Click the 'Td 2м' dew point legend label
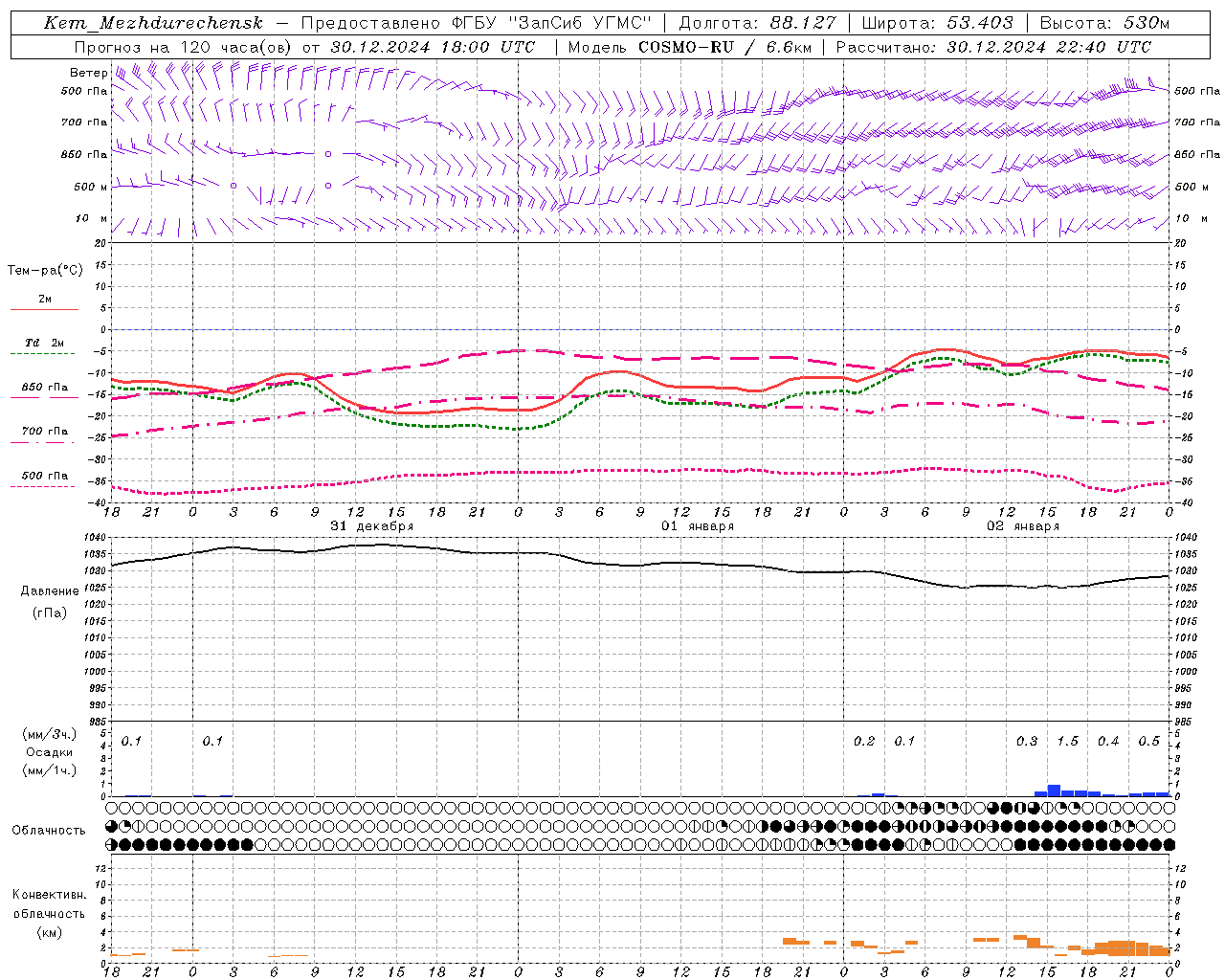1225x980 pixels. pyautogui.click(x=45, y=343)
